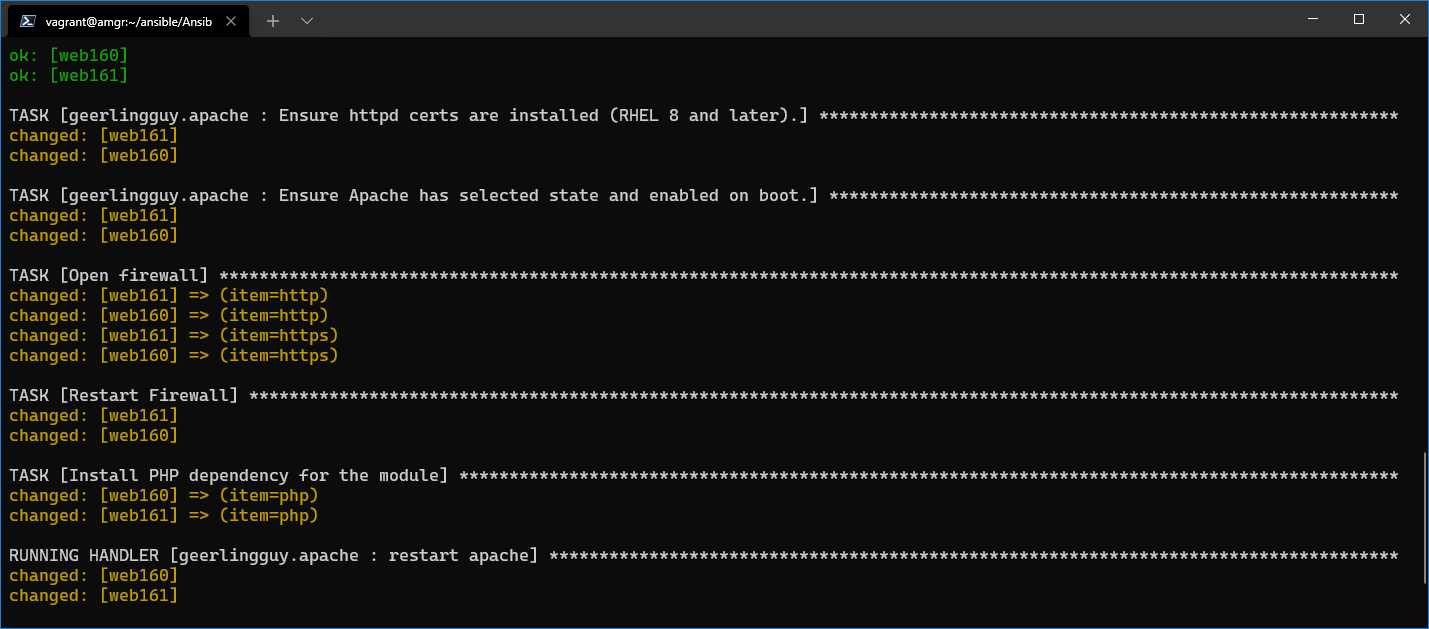
Task: Click the (item=php) text for web160
Action: pos(270,495)
